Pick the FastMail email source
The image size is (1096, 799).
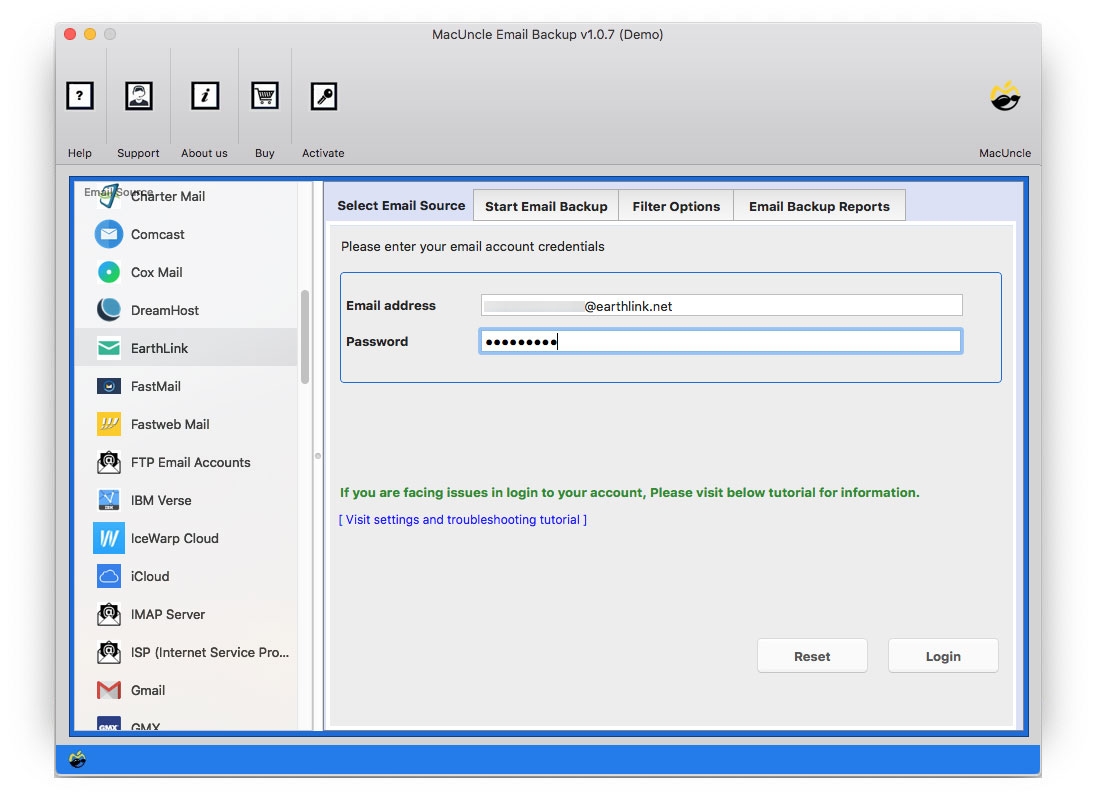(158, 386)
